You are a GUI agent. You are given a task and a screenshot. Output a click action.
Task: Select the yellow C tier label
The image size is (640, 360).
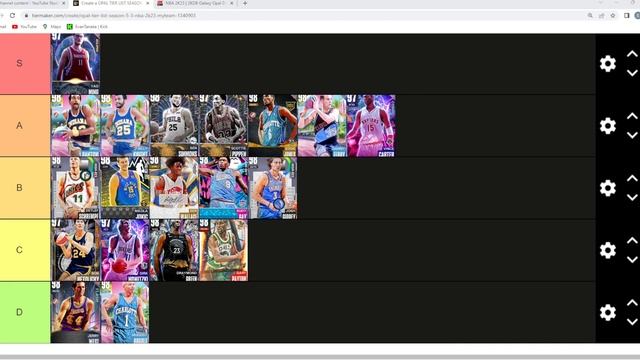[25, 250]
